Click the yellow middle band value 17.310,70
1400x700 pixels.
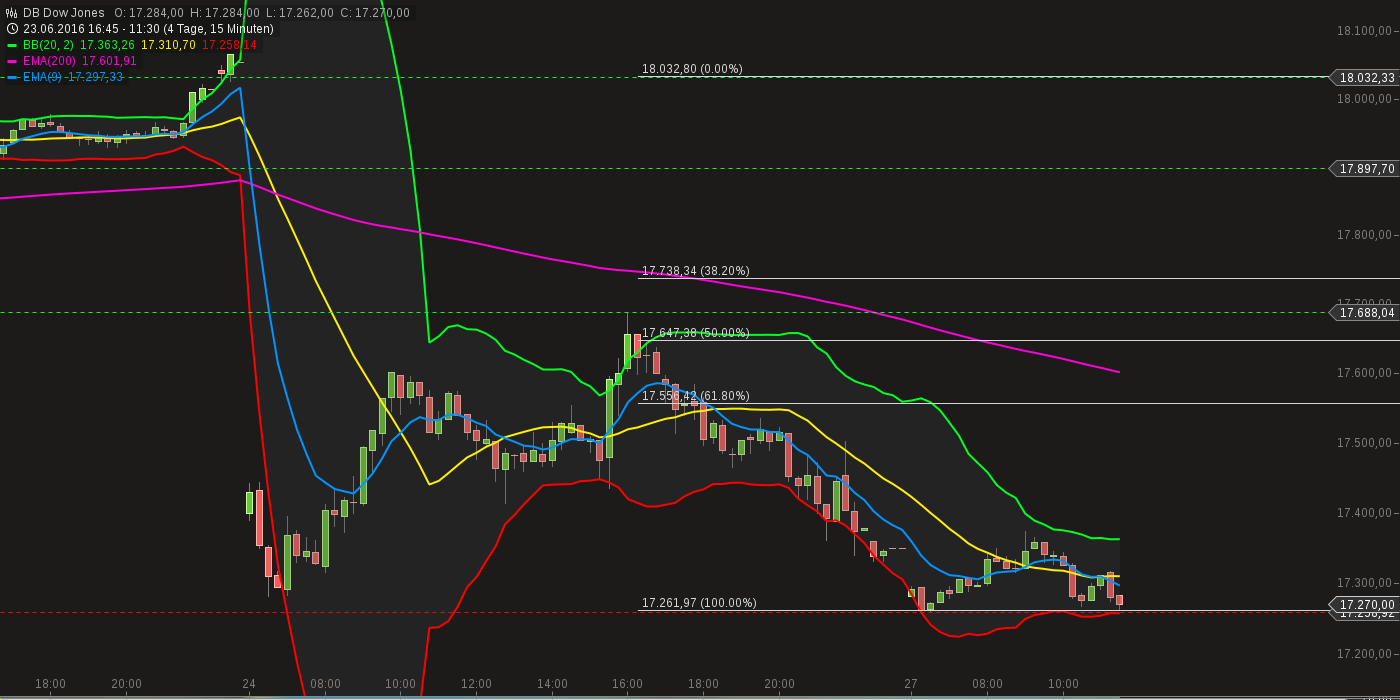(x=168, y=45)
